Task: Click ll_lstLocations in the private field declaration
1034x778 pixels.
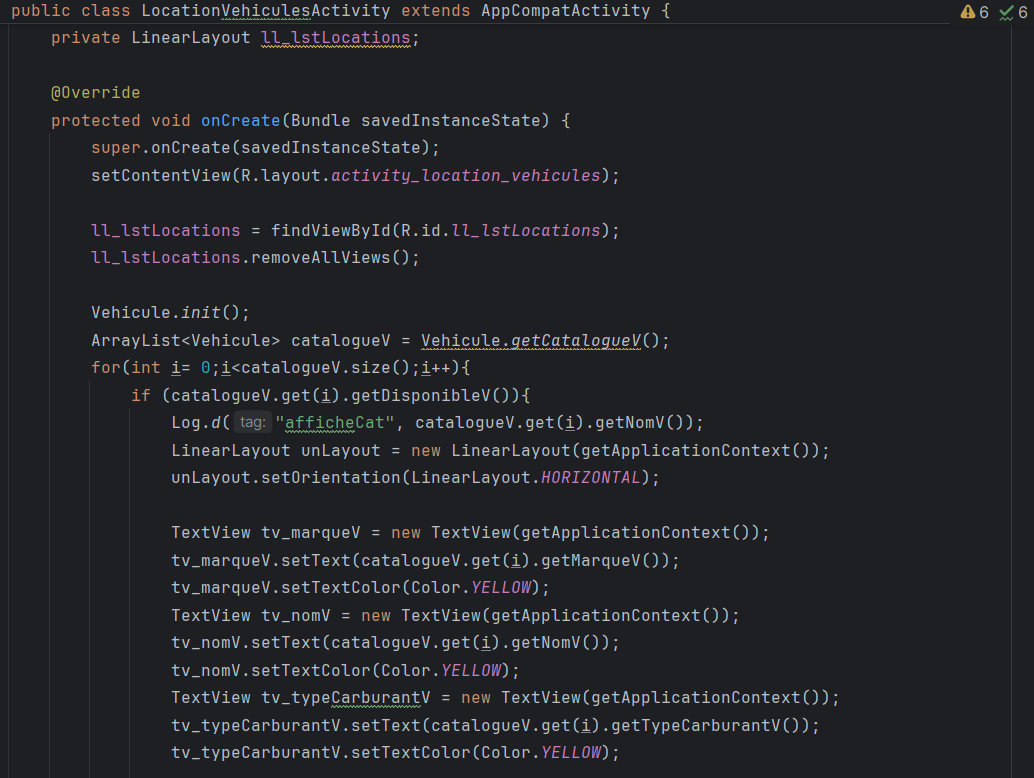Action: tap(335, 38)
